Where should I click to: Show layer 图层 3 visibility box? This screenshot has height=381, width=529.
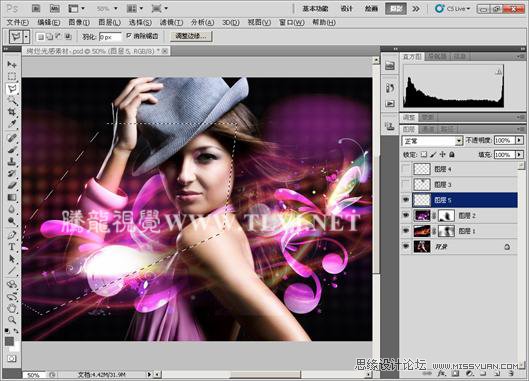pos(406,184)
